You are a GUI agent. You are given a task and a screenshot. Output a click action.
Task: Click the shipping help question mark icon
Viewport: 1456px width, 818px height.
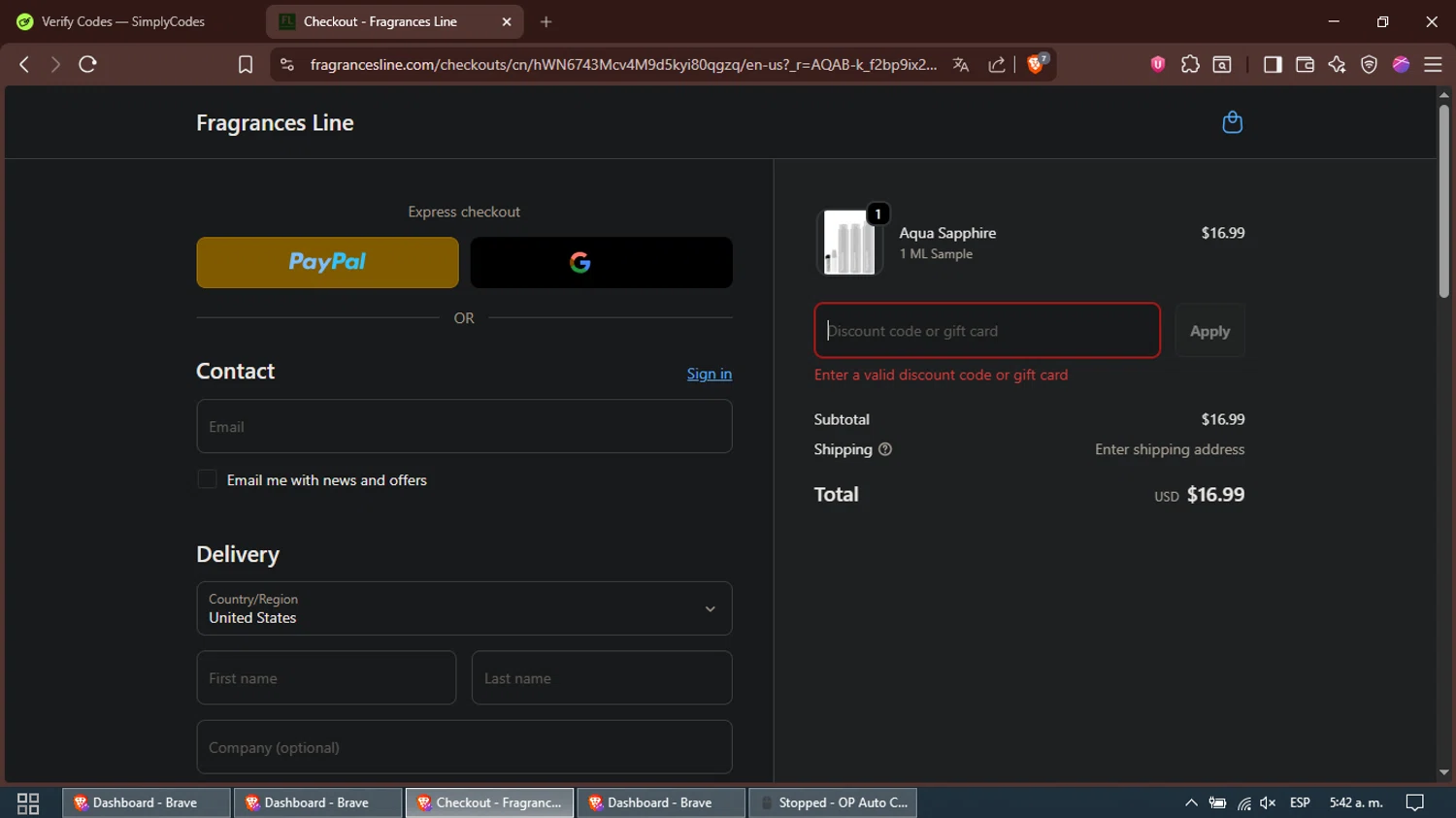tap(885, 449)
